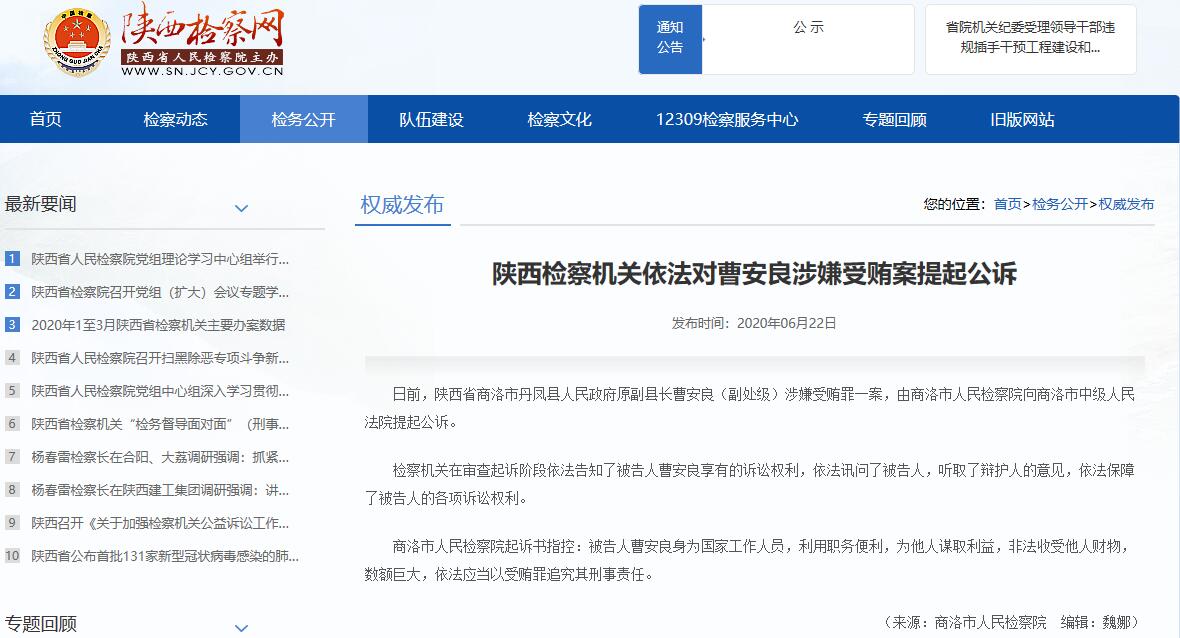Click the number 6 badge in news list
The image size is (1180, 638).
click(12, 424)
